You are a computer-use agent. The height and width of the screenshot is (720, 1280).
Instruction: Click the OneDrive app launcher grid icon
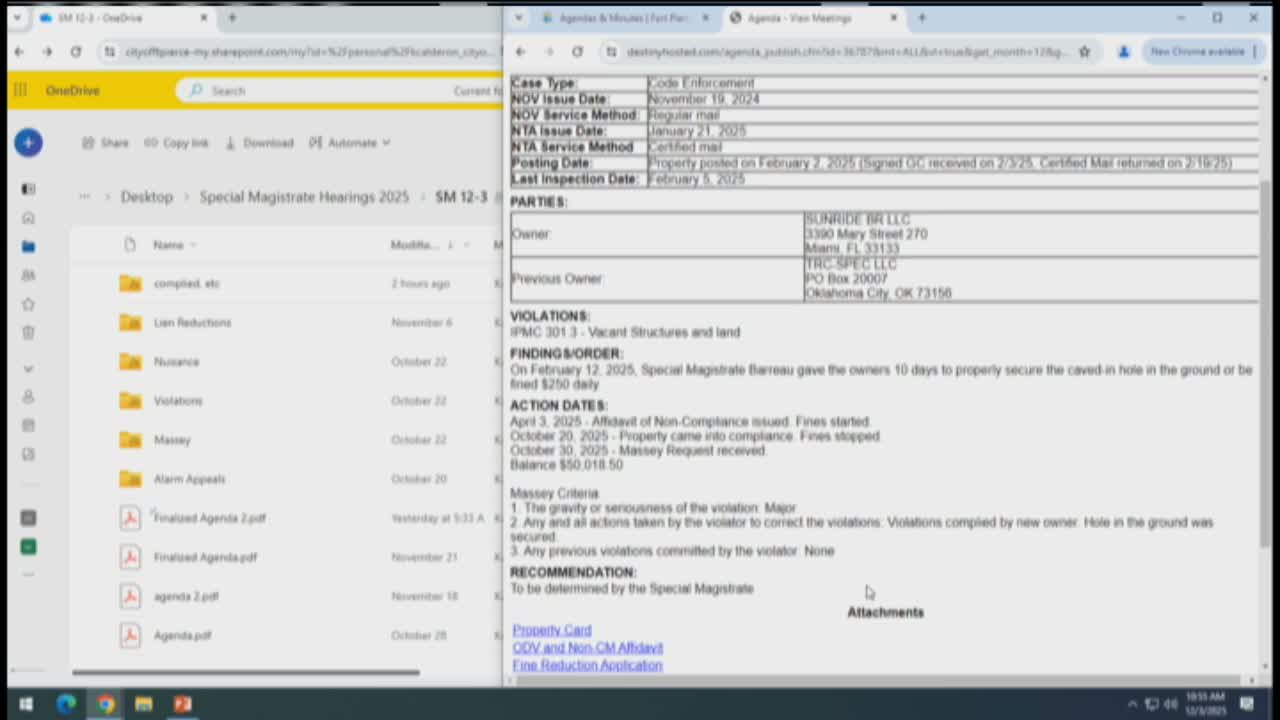click(x=20, y=90)
